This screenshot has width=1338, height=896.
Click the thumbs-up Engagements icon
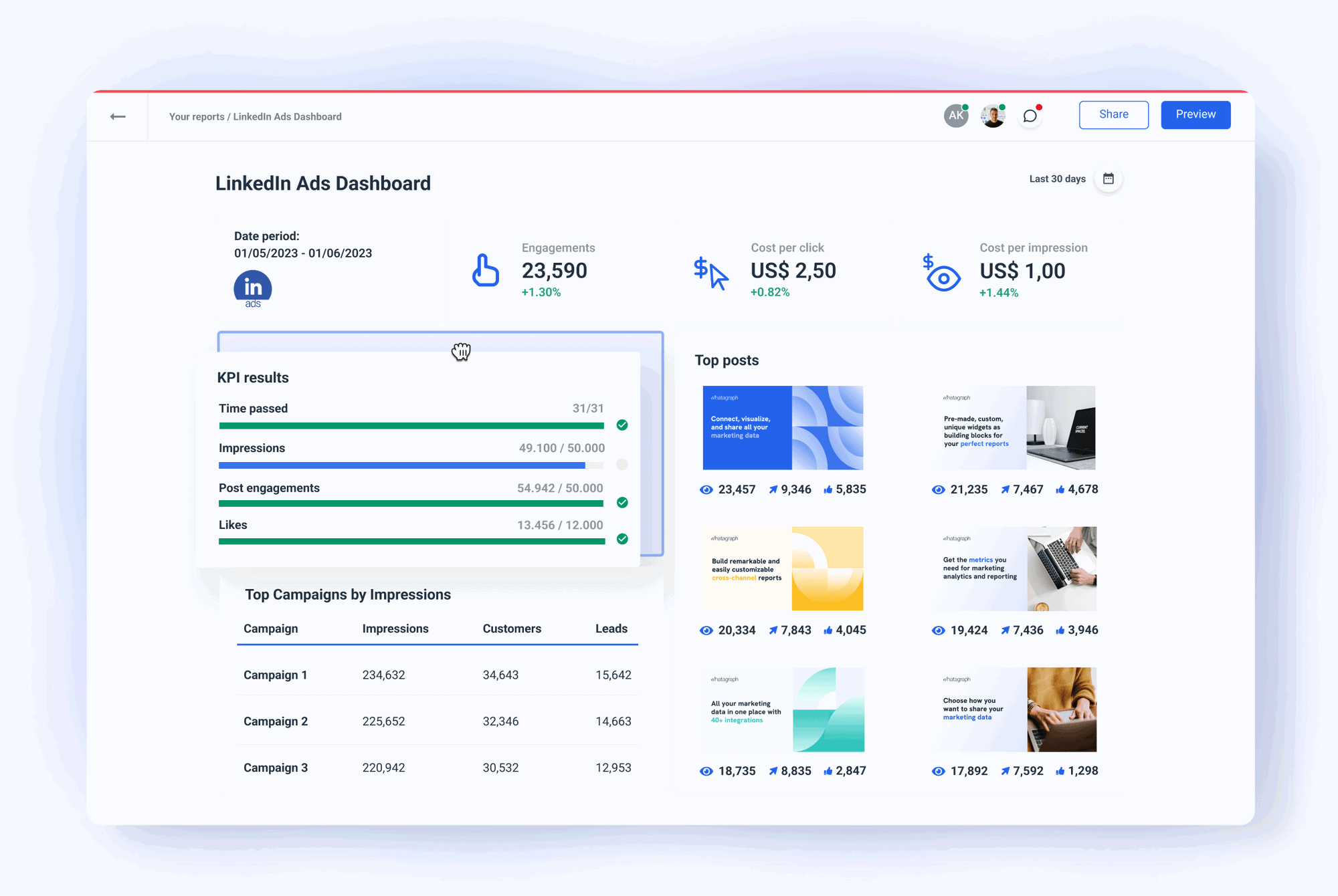tap(486, 271)
